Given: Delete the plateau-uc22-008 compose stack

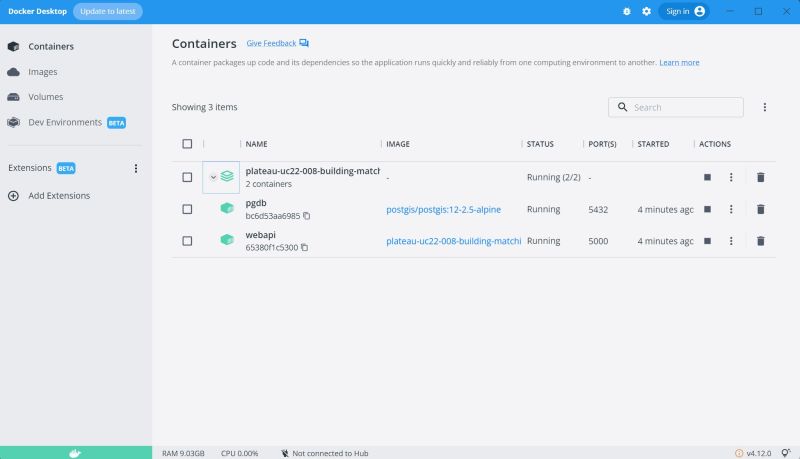Looking at the screenshot, I should (x=761, y=177).
